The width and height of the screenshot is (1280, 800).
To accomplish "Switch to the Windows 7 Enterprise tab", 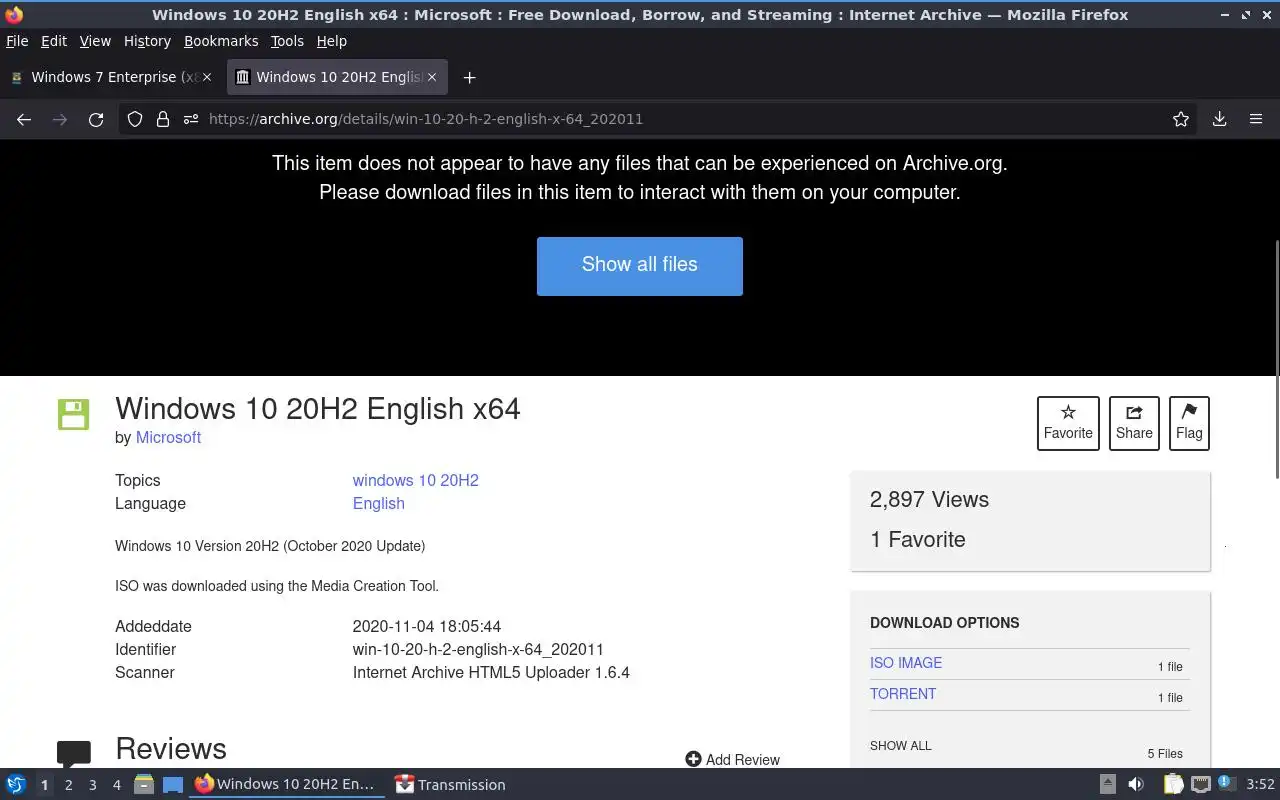I will point(111,77).
